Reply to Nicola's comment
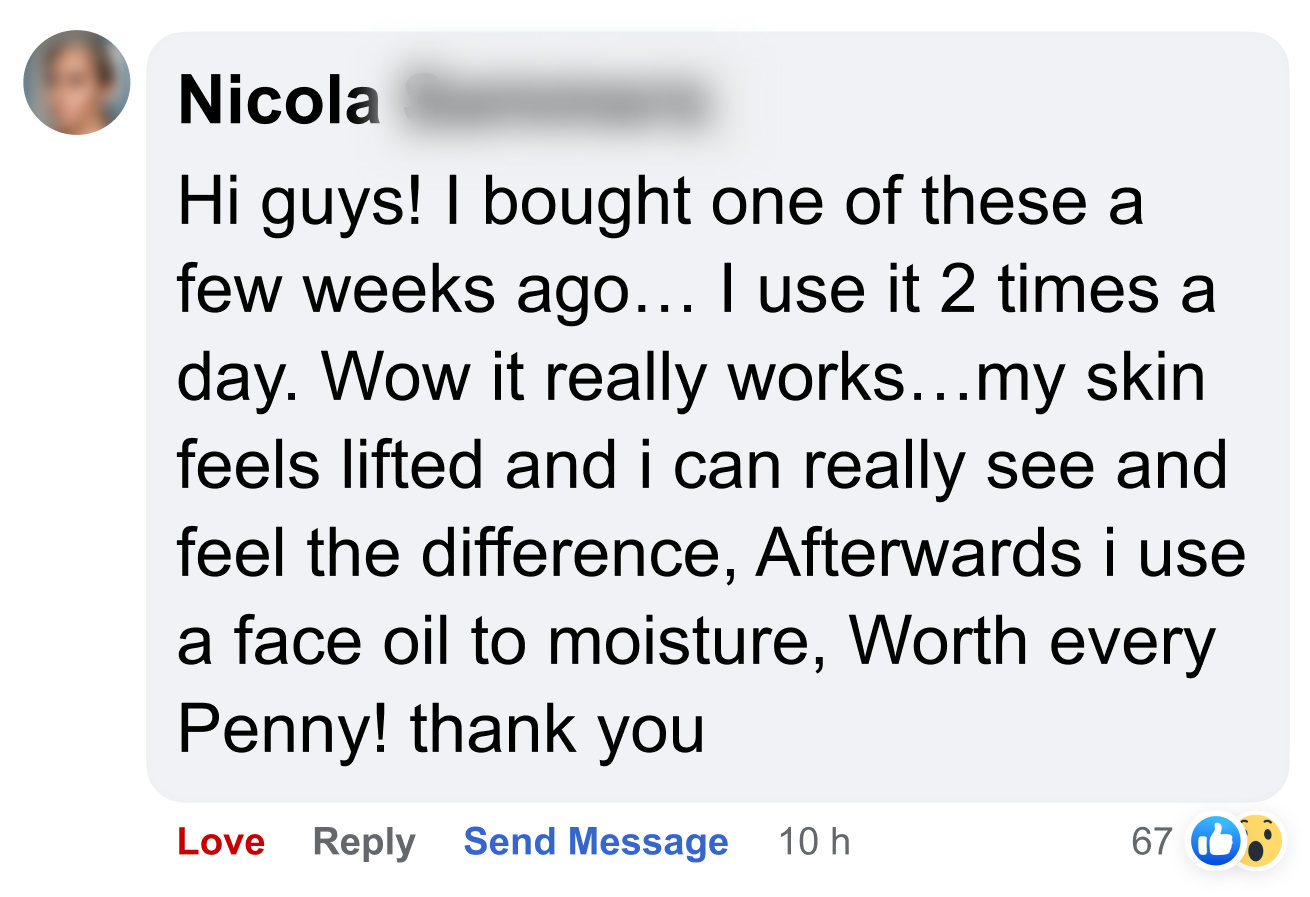 (x=364, y=843)
